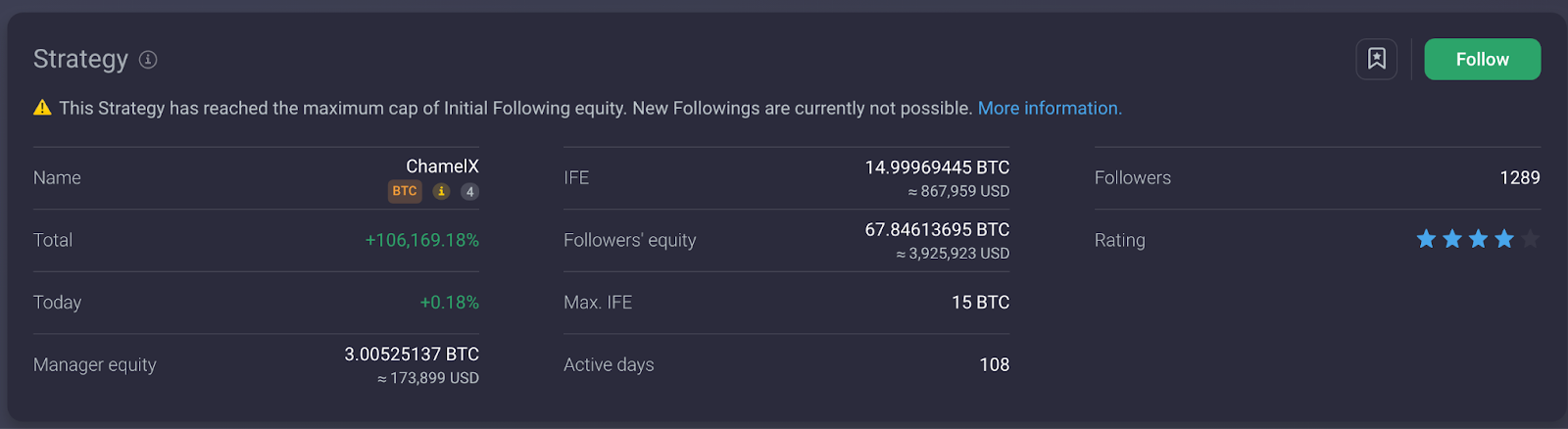
Task: Open the More information link
Action: point(1050,108)
